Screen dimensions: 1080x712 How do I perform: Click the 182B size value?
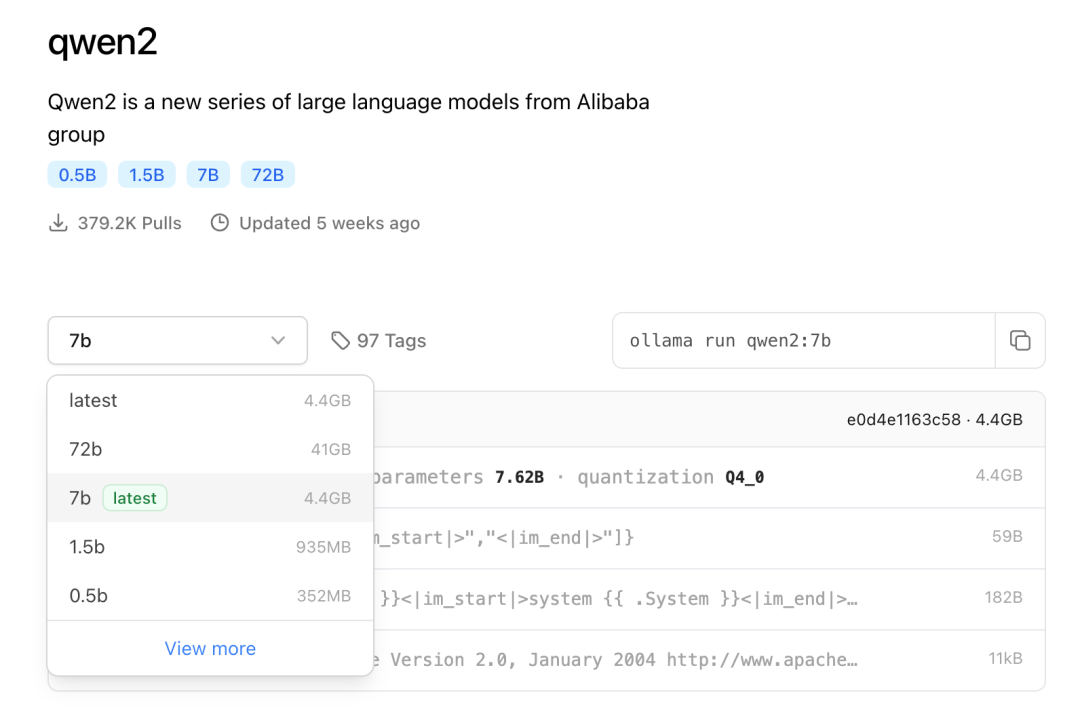coord(1004,597)
